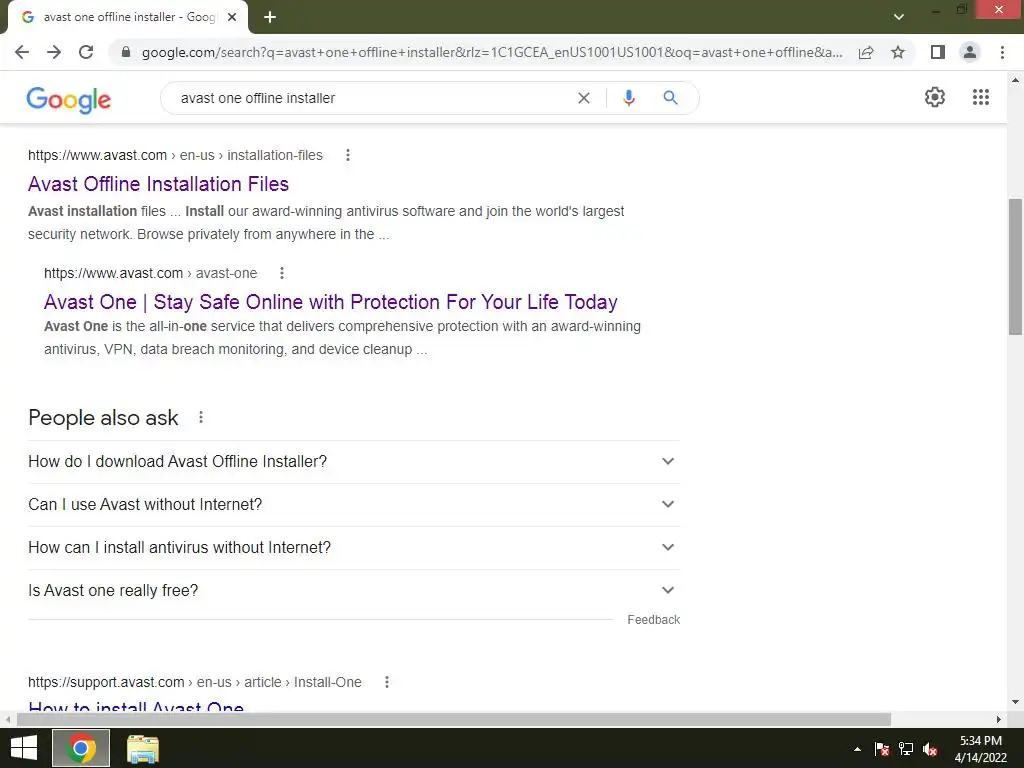1024x768 pixels.
Task: Go forward with the forward arrow
Action: coord(54,52)
